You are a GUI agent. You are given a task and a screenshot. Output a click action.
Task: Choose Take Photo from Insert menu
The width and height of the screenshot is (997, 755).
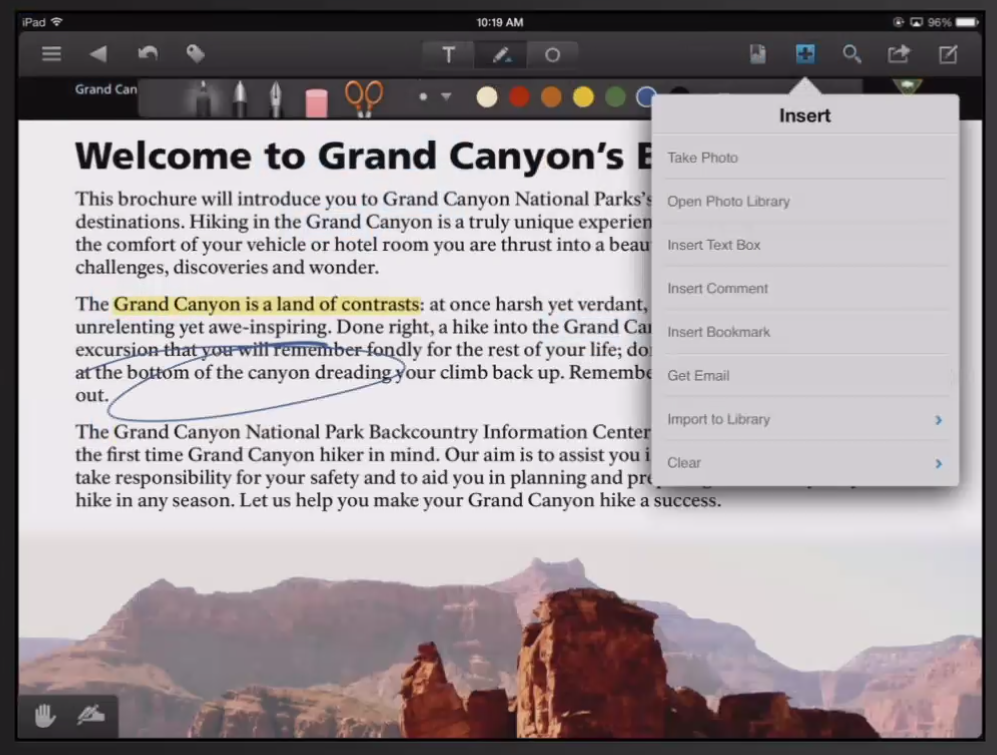pyautogui.click(x=805, y=158)
